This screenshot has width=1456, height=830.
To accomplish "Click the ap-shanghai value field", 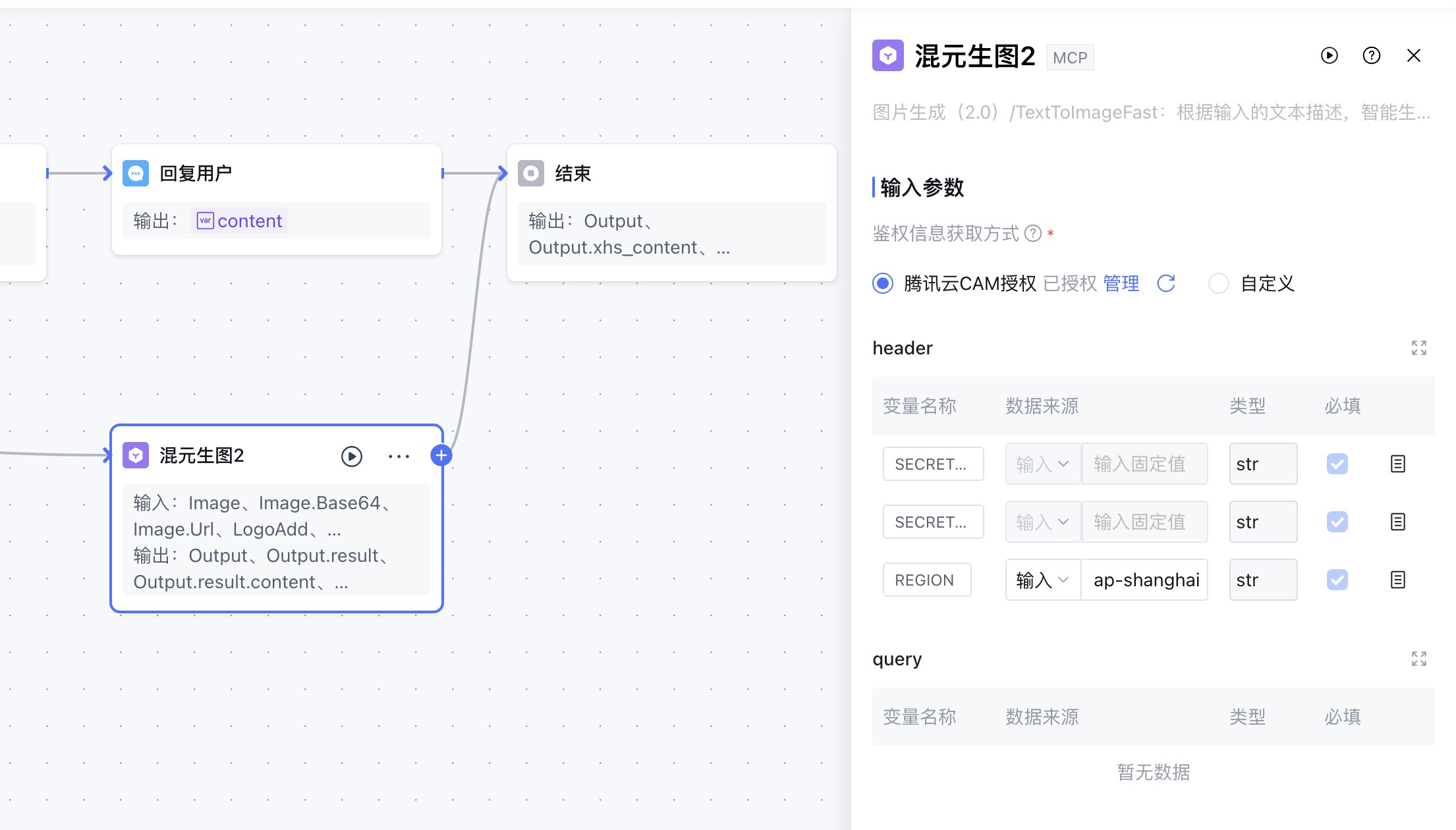I will pyautogui.click(x=1145, y=580).
